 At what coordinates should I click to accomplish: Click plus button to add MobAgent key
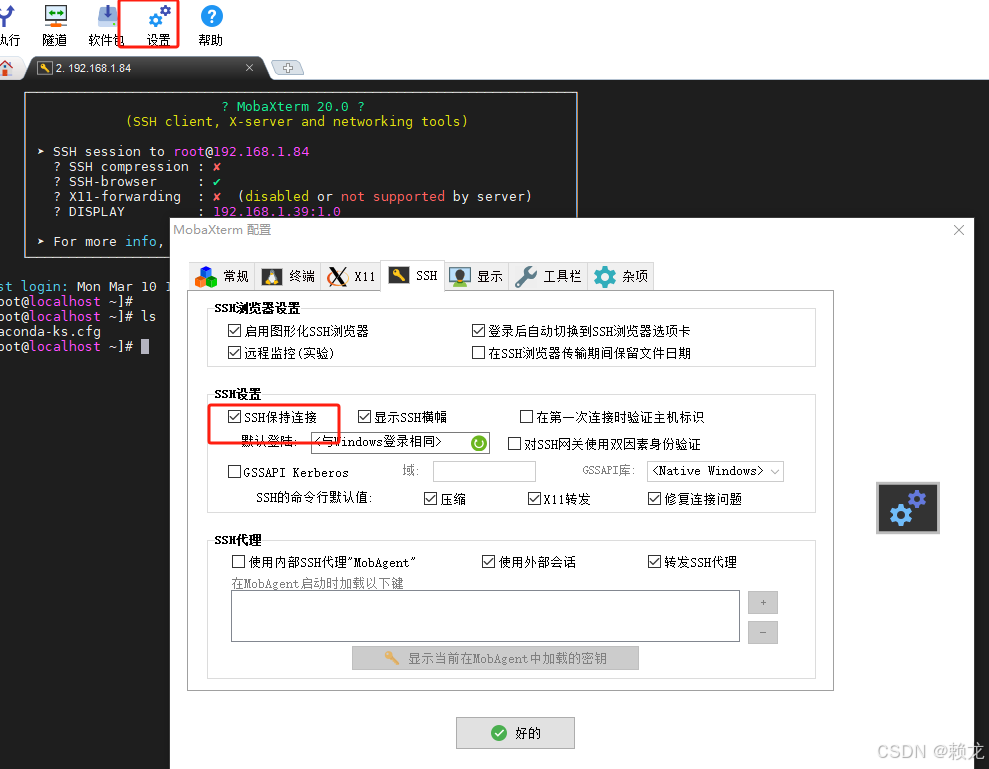pyautogui.click(x=763, y=602)
